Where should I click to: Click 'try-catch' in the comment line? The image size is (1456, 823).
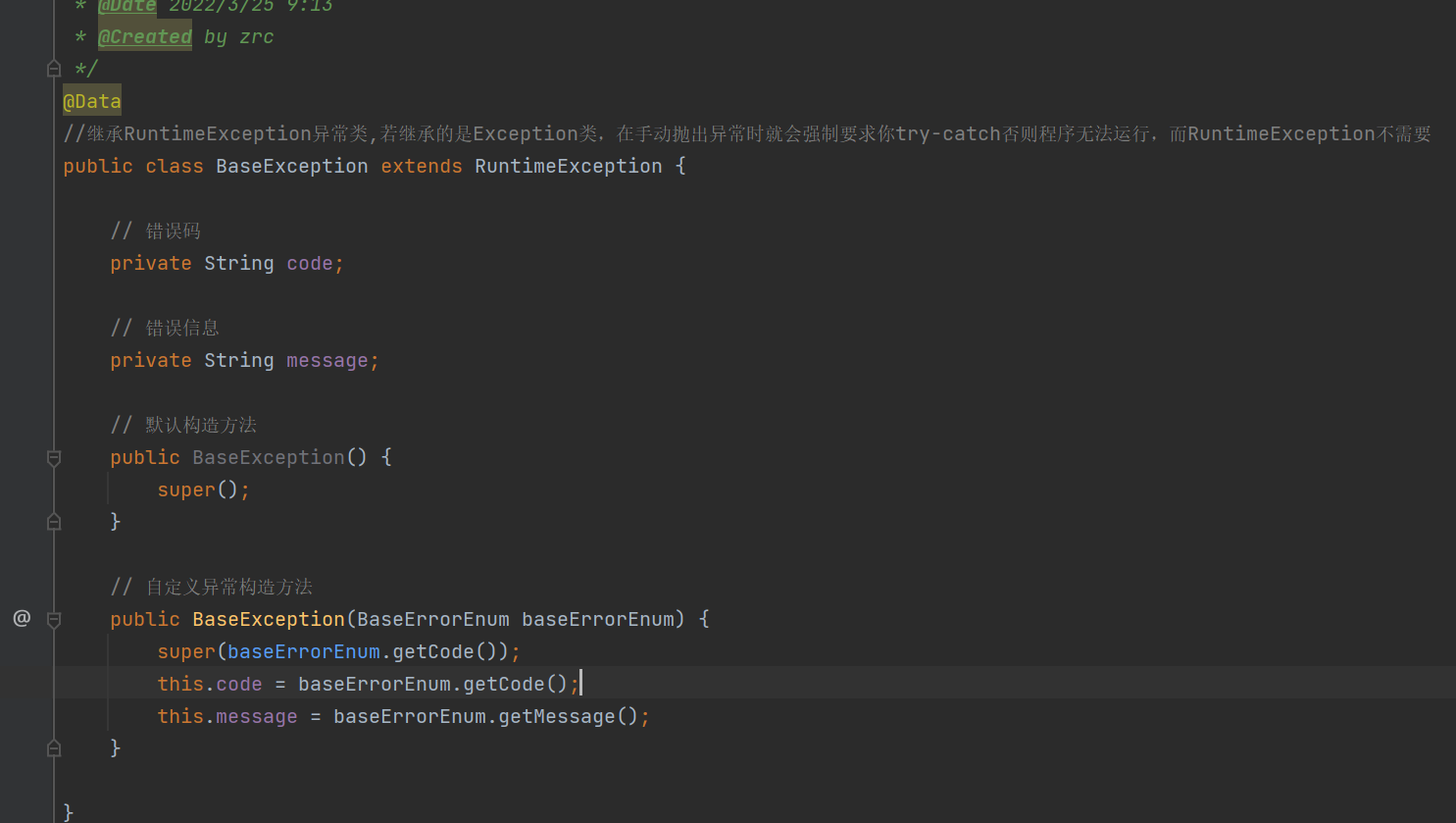pos(948,133)
